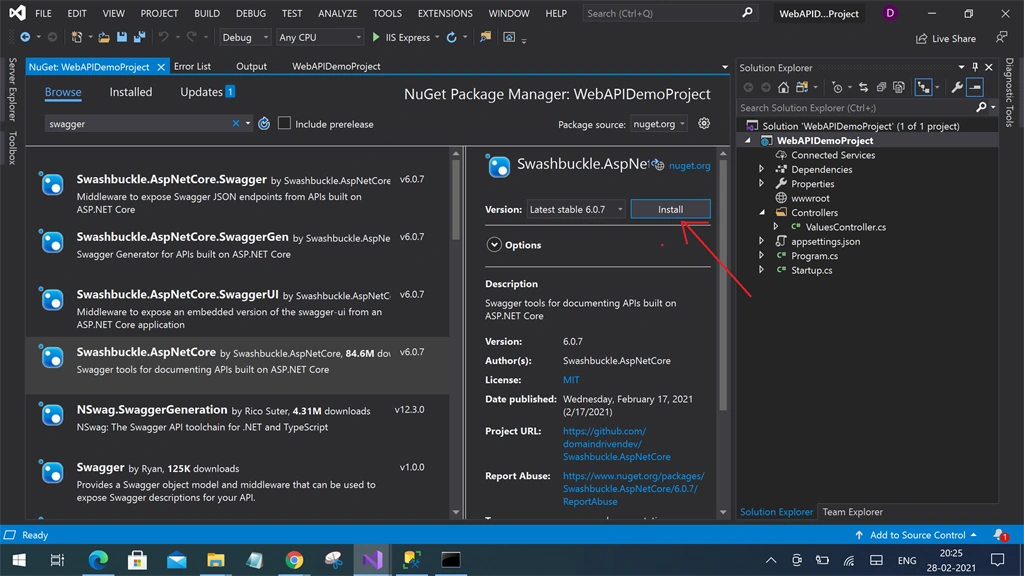1024x576 pixels.
Task: Open the GitHub Project URL link
Action: click(616, 443)
